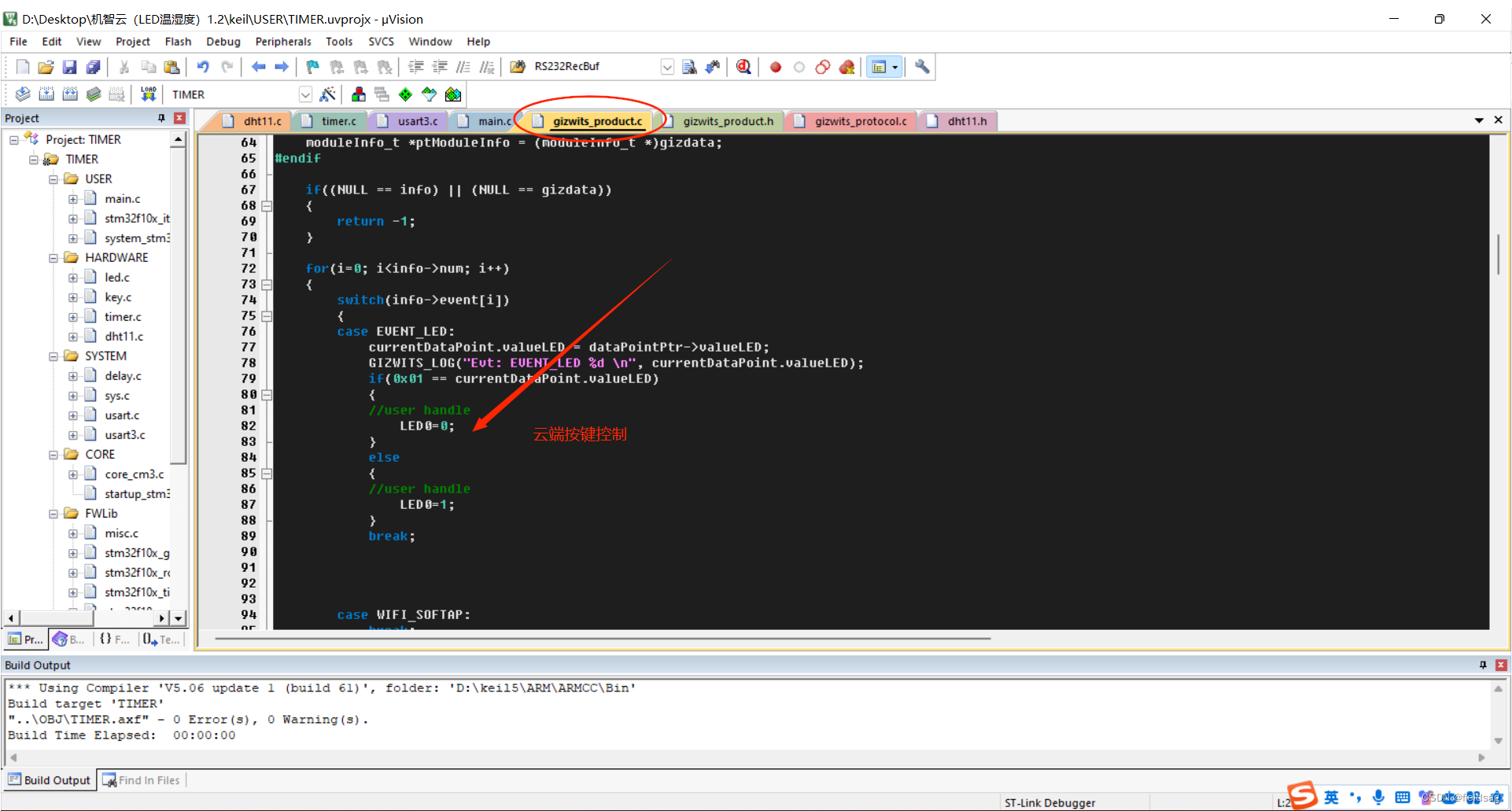Click the Cut scissors icon

[124, 67]
